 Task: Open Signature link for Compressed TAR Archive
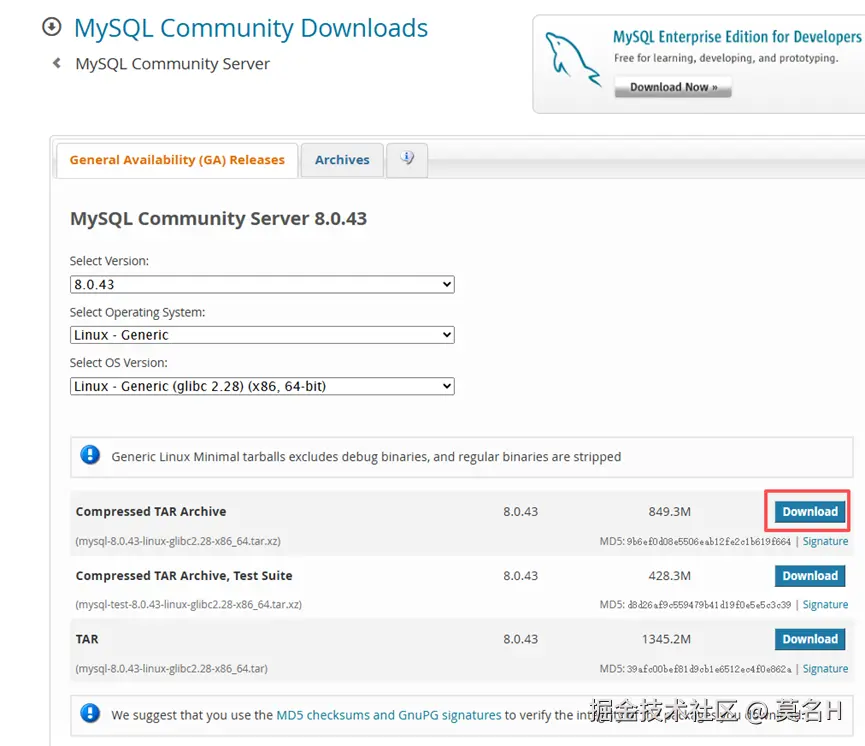pos(825,541)
